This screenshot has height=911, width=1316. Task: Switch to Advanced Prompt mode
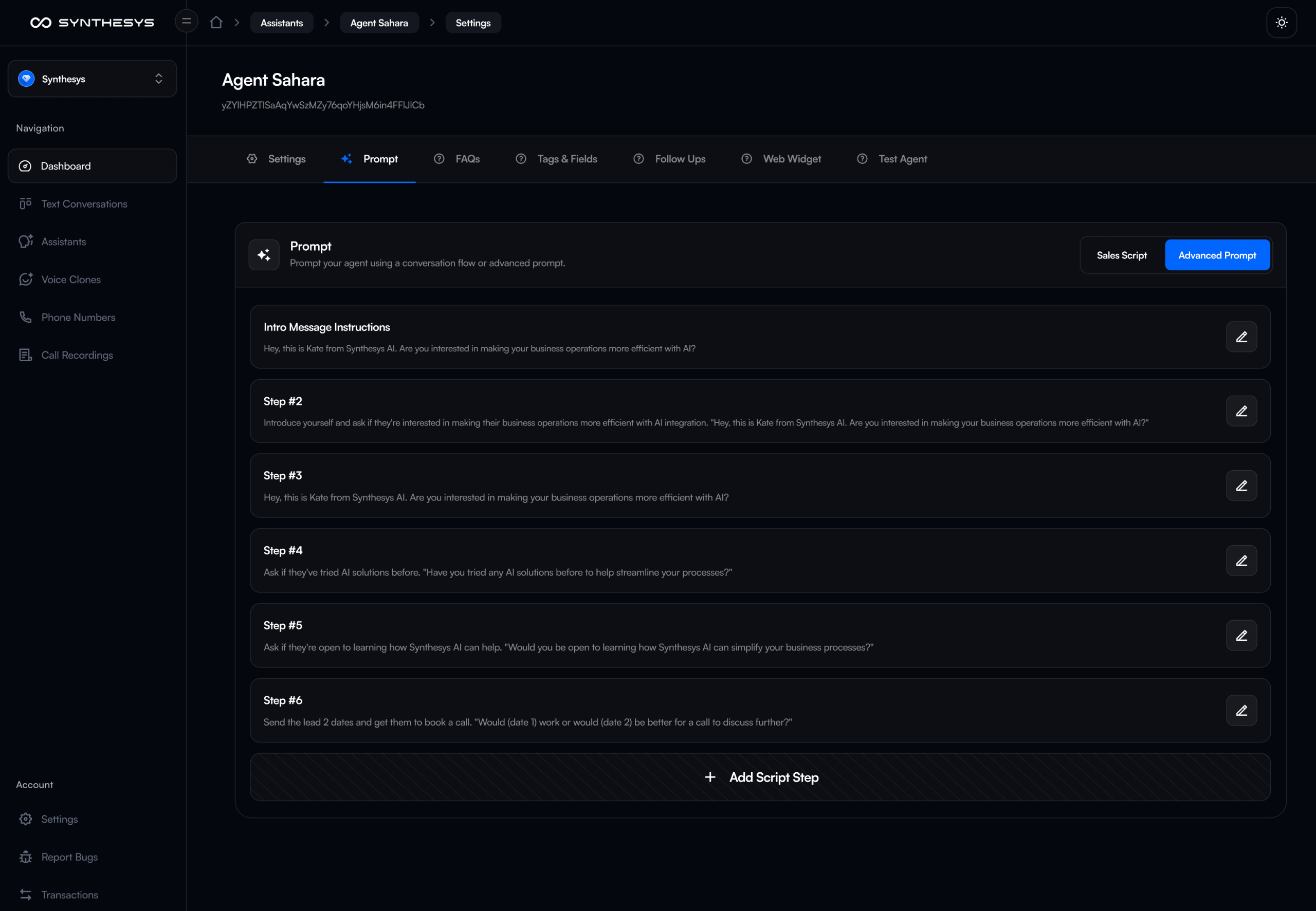pos(1217,255)
